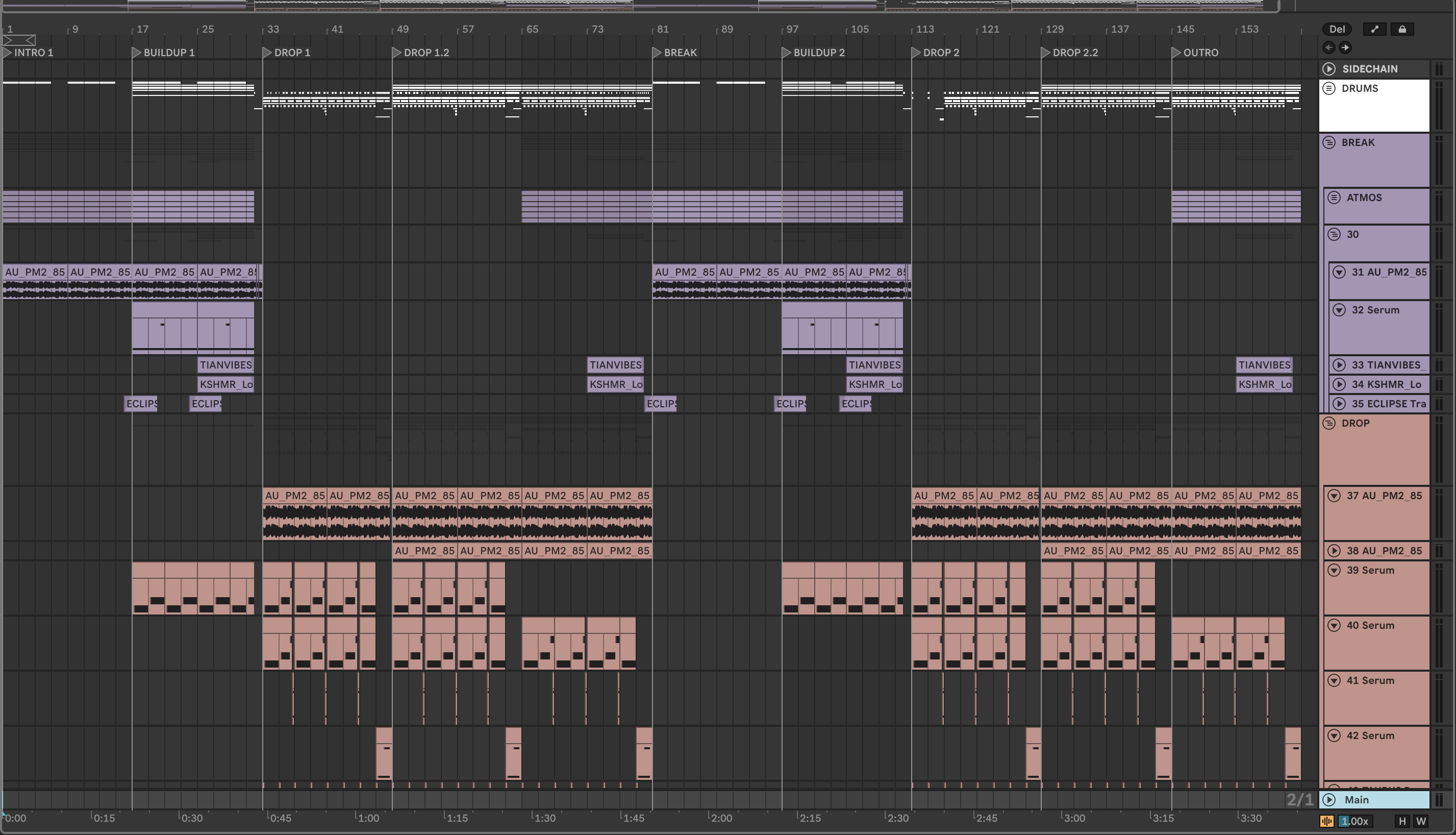The width and height of the screenshot is (1456, 835).
Task: Fold the BREAK group track
Action: coord(1329,142)
